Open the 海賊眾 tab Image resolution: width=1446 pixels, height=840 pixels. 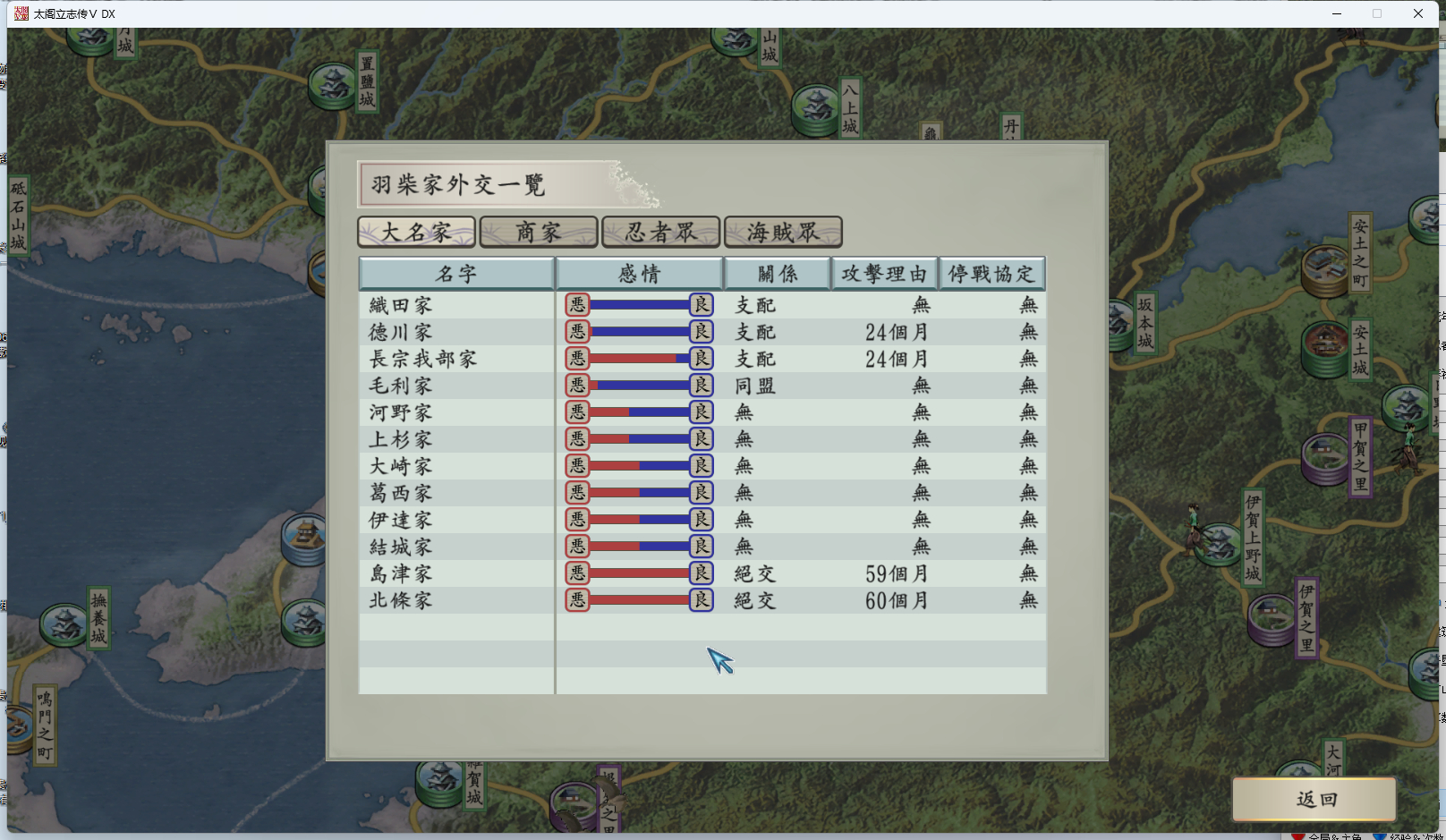[783, 233]
